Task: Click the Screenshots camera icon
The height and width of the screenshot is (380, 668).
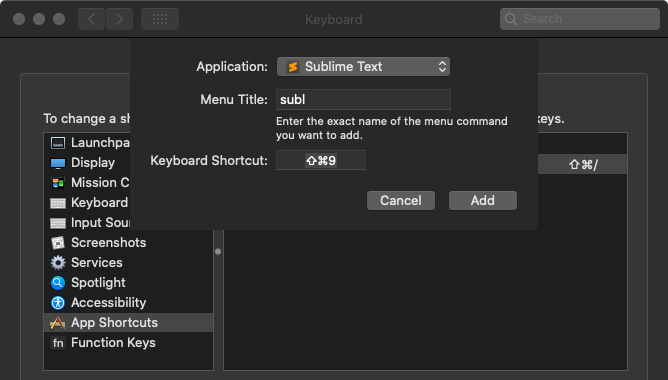Action: (58, 243)
